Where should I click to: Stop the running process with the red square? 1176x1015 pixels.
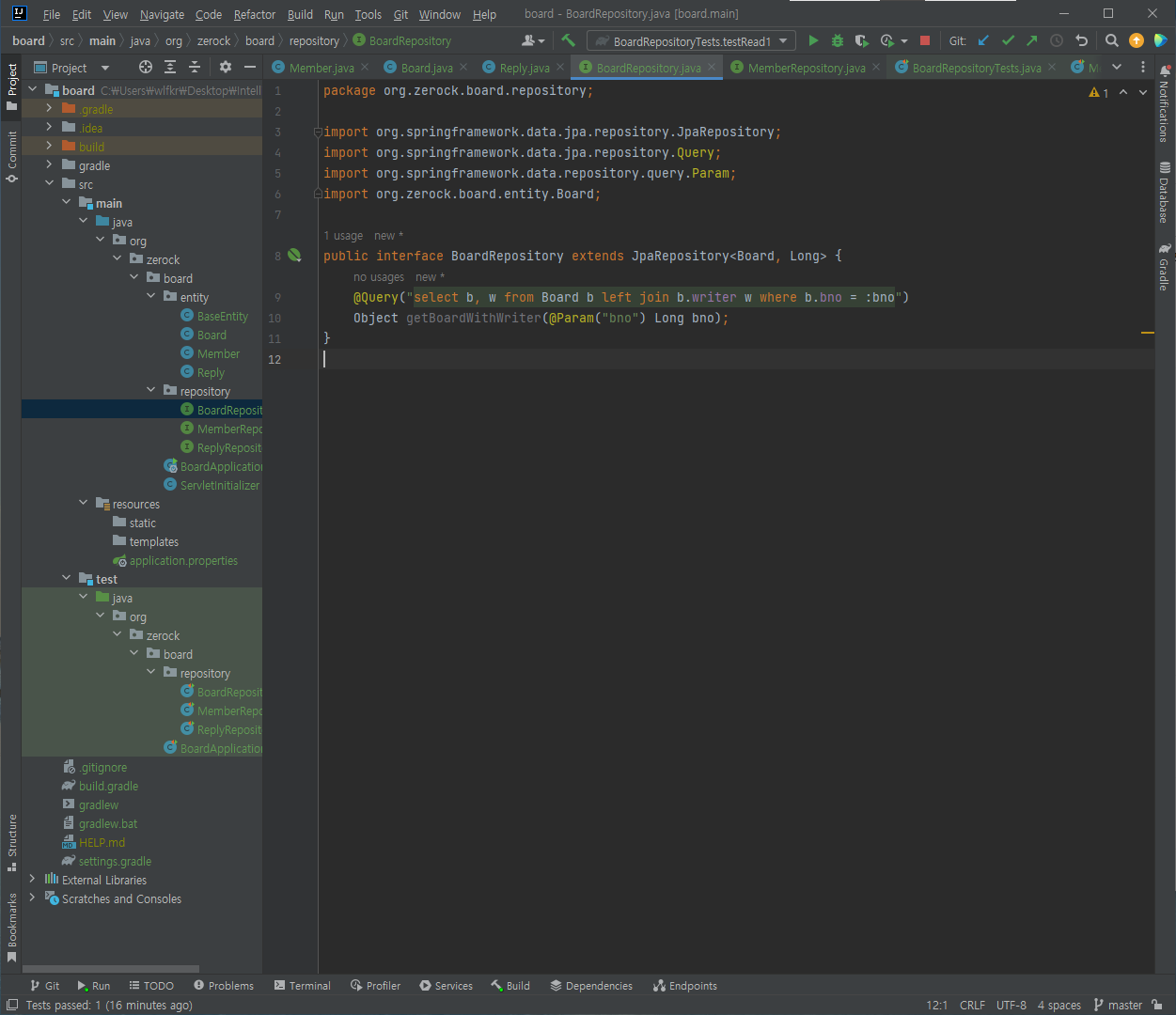925,40
